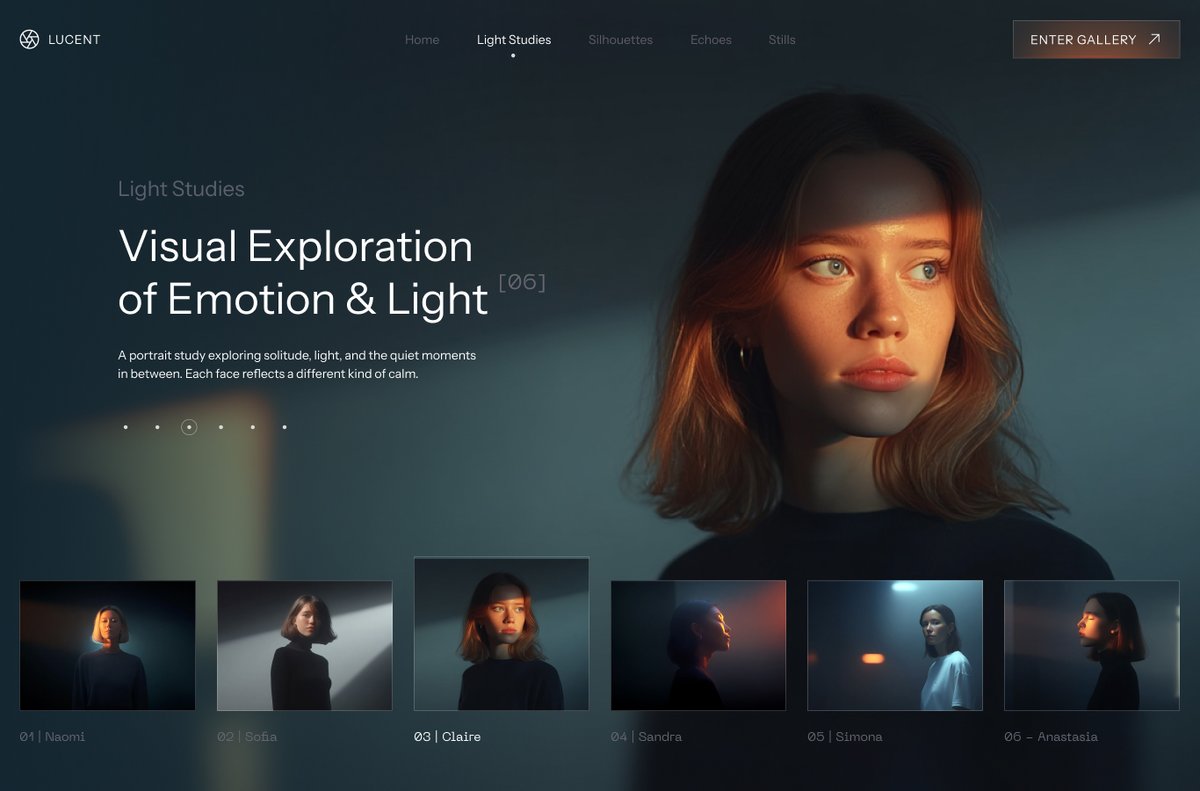The image size is (1200, 791).
Task: Select the second carousel pagination dot
Action: 157,427
